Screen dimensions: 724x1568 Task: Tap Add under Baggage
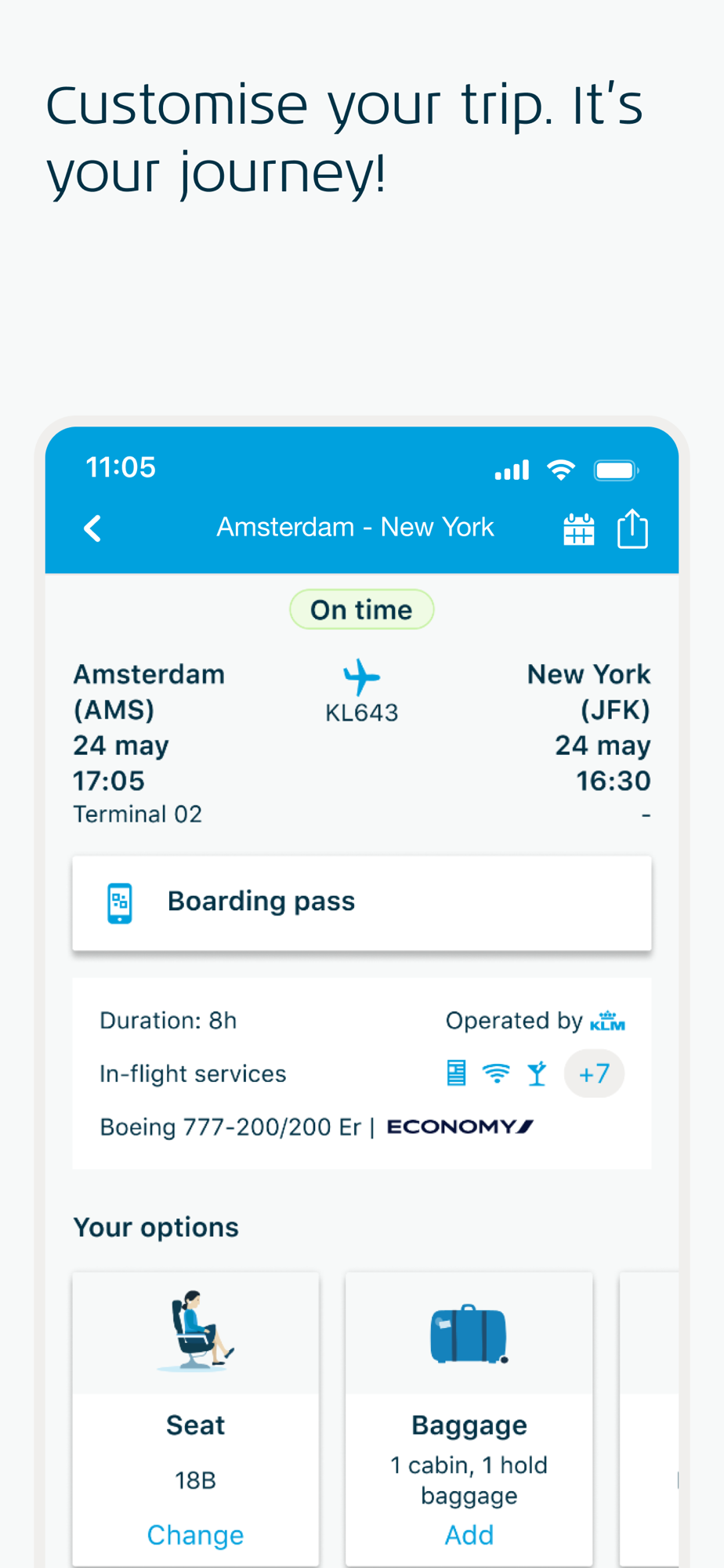pos(469,1534)
